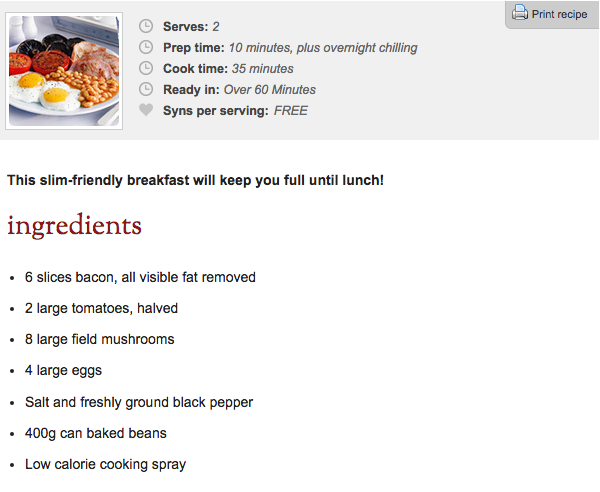The width and height of the screenshot is (600, 492).
Task: Click the printer icon in the Print recipe button
Action: point(520,13)
